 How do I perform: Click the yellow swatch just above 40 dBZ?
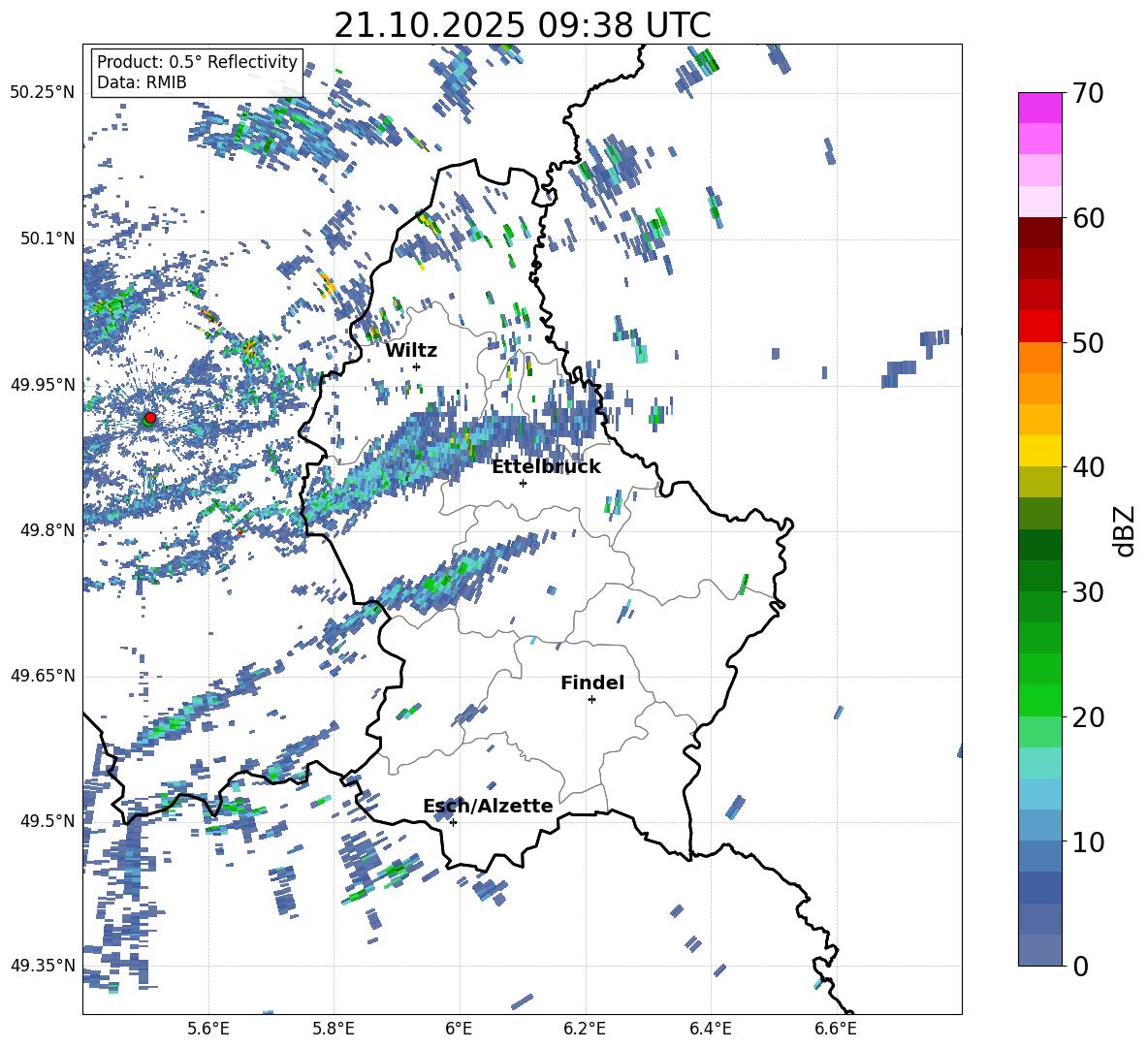coord(1039,451)
